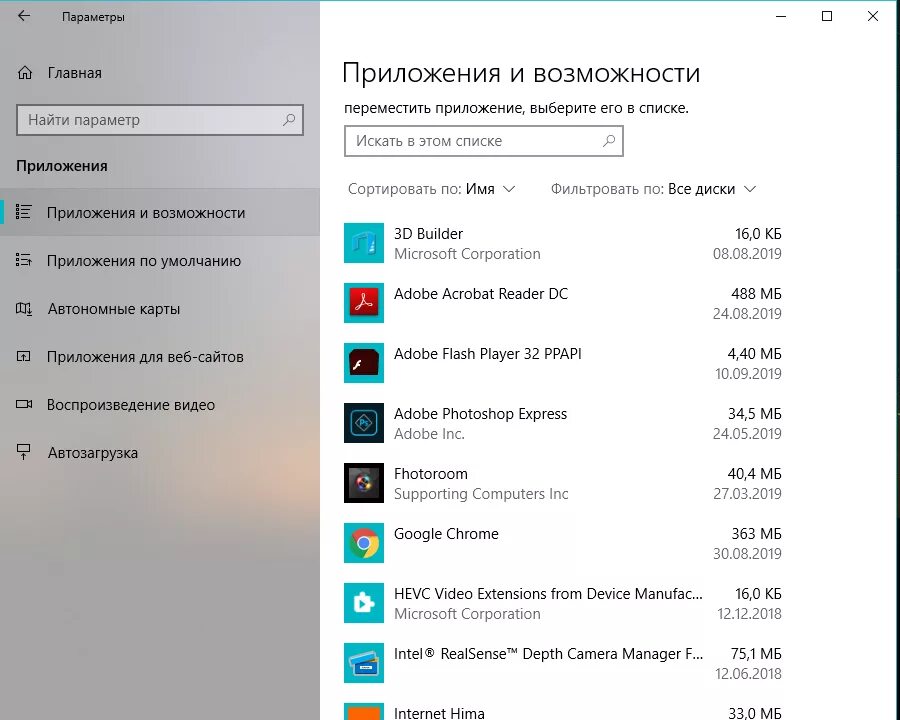This screenshot has width=900, height=720.
Task: Click the Adobe Flash Player icon
Action: coord(364,363)
